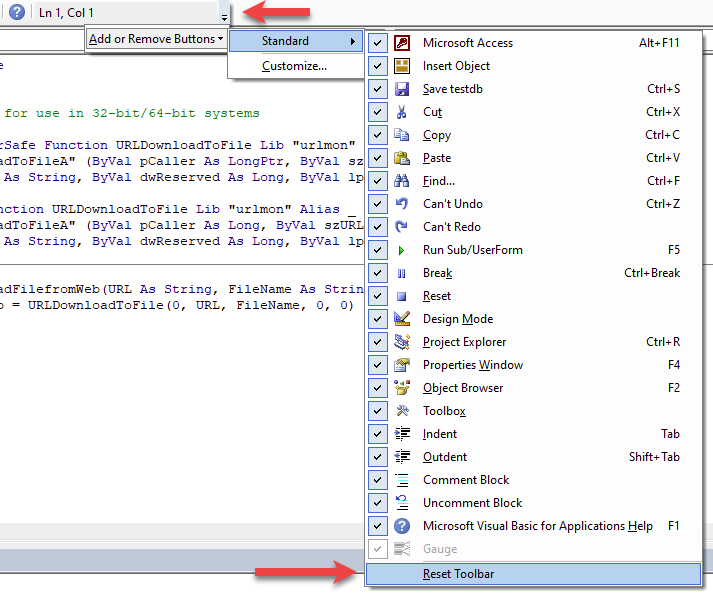The height and width of the screenshot is (595, 713).
Task: Click the URLDownloadToFile(0, URL, FileName code line
Action: [x=176, y=305]
